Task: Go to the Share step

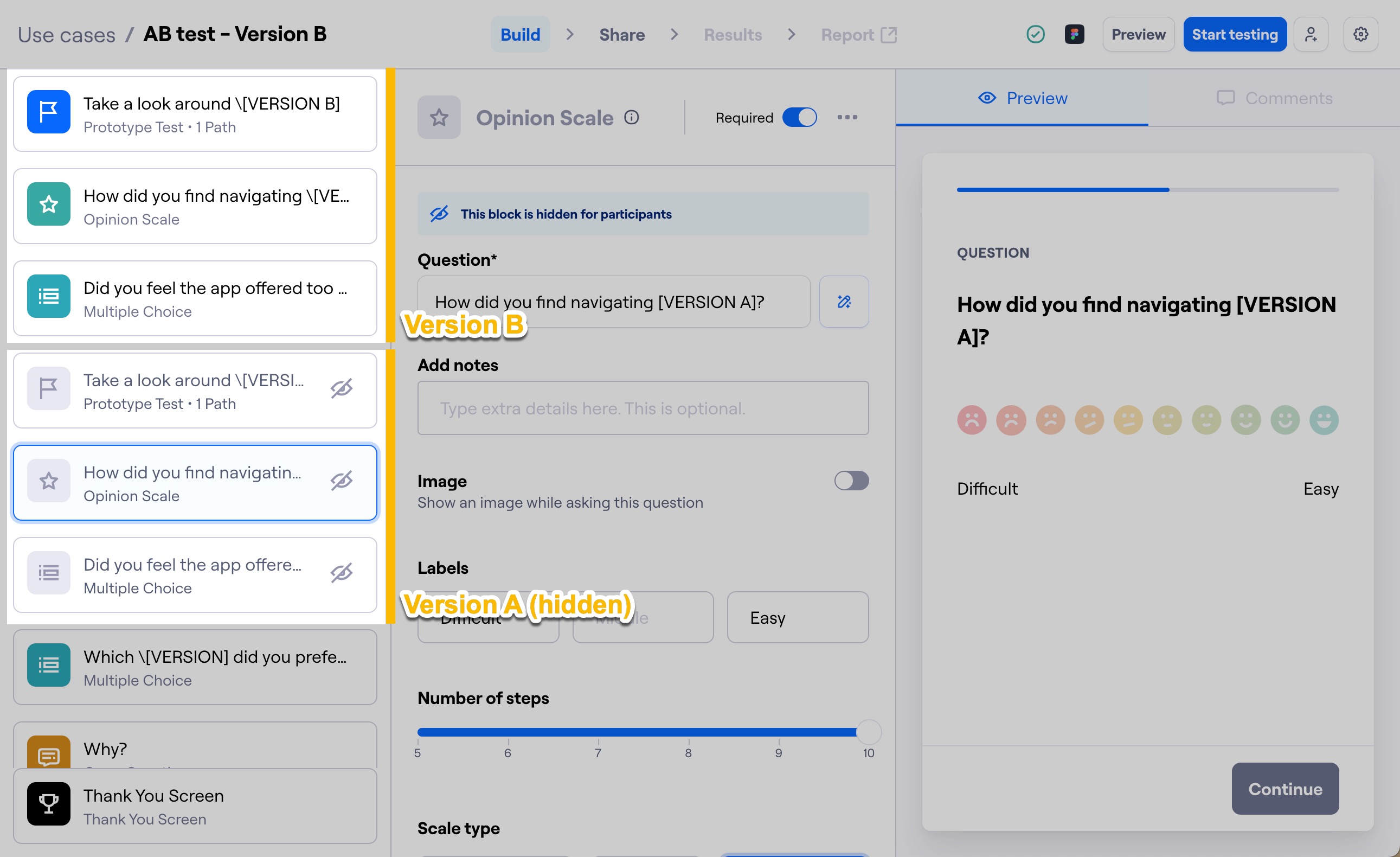Action: 621,35
